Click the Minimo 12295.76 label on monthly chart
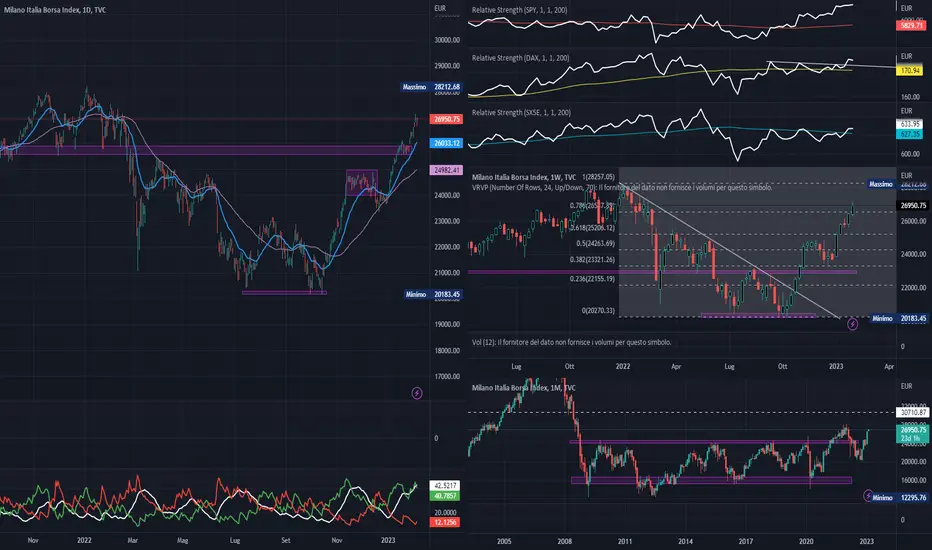 [899, 498]
